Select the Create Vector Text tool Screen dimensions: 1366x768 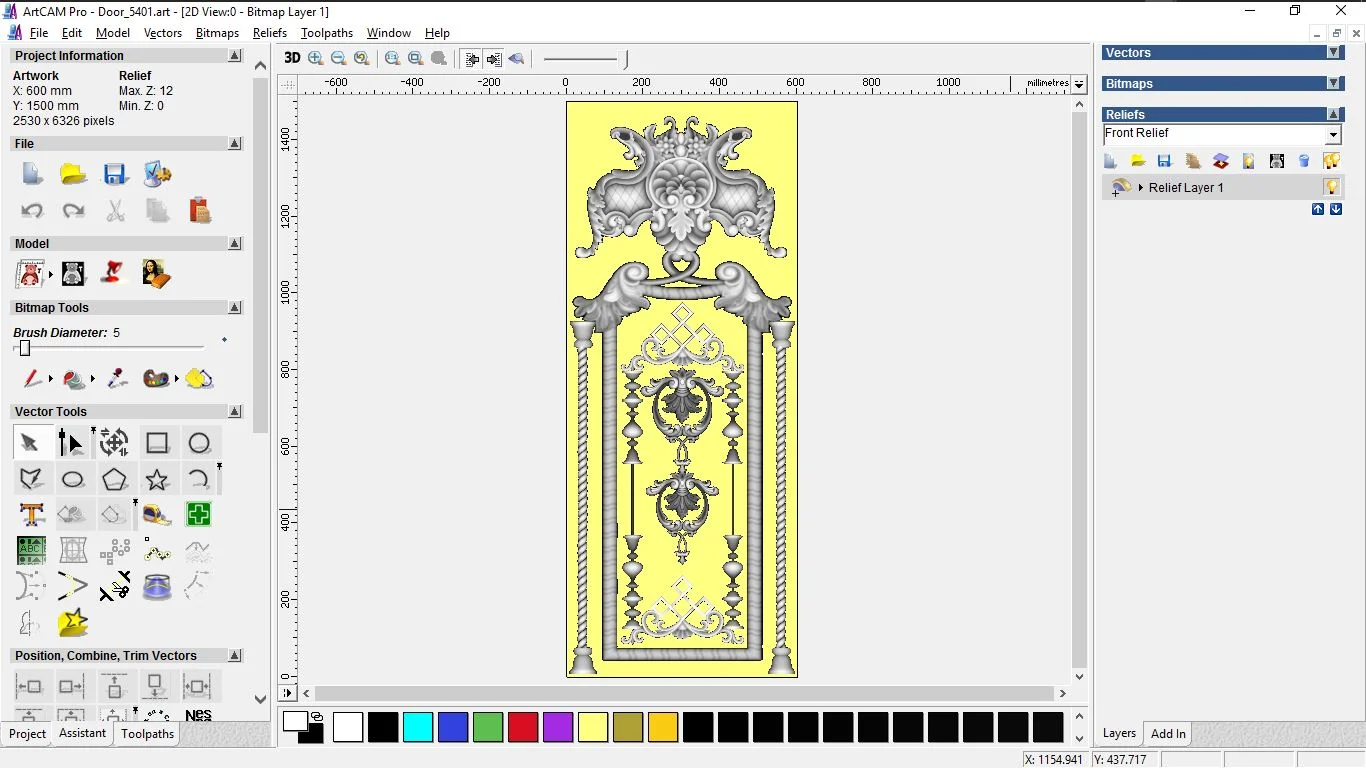pyautogui.click(x=31, y=515)
